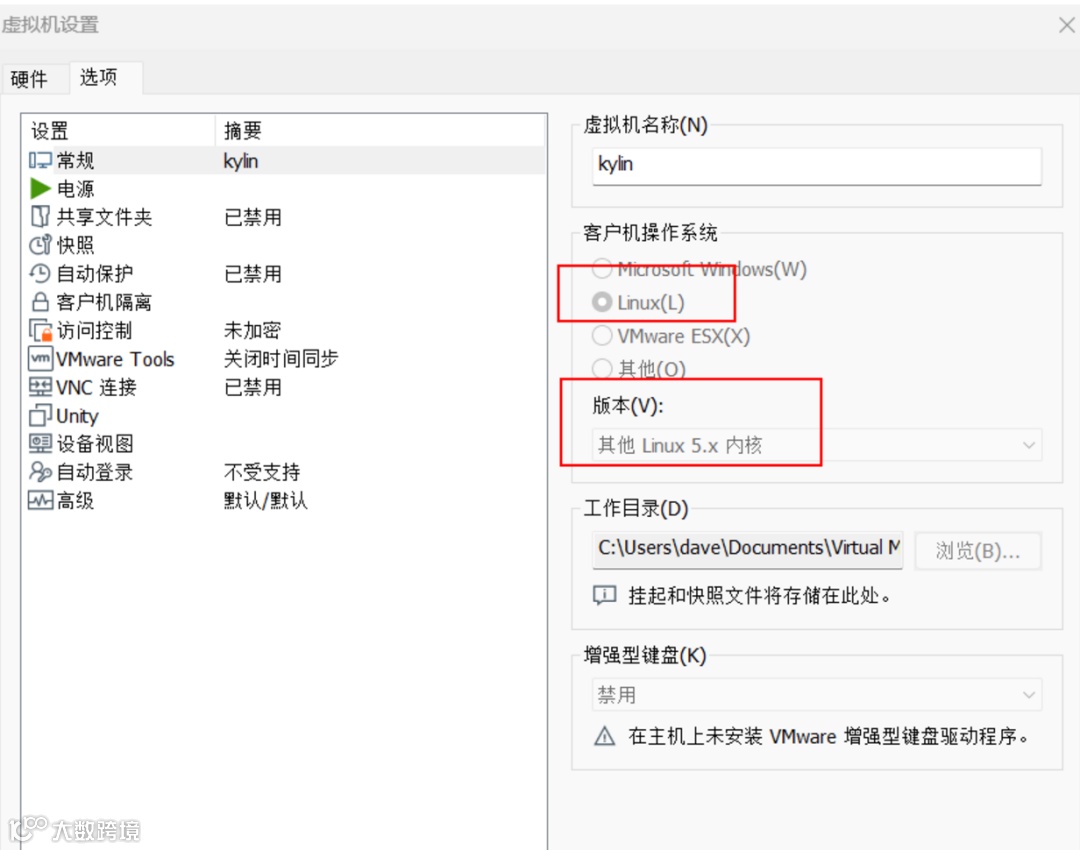Select the 客户机隔离 row label
1080x850 pixels.
[x=104, y=302]
